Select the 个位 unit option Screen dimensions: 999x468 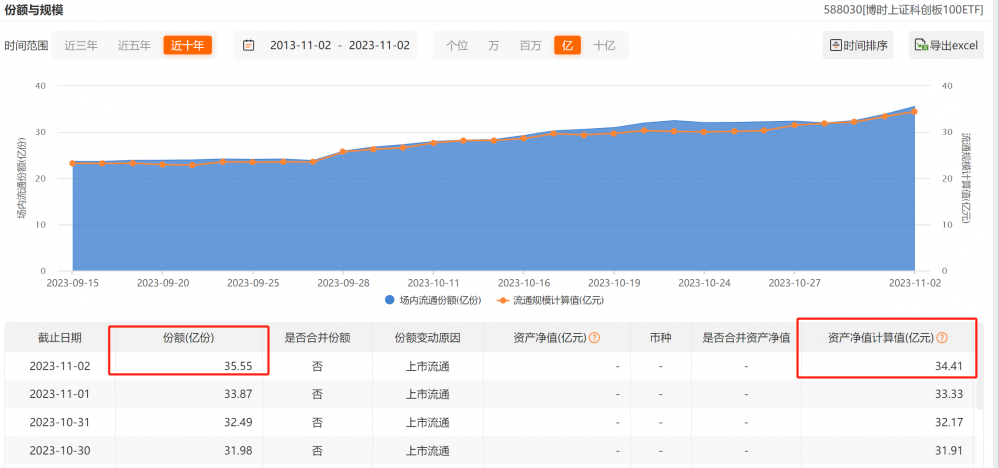[456, 45]
